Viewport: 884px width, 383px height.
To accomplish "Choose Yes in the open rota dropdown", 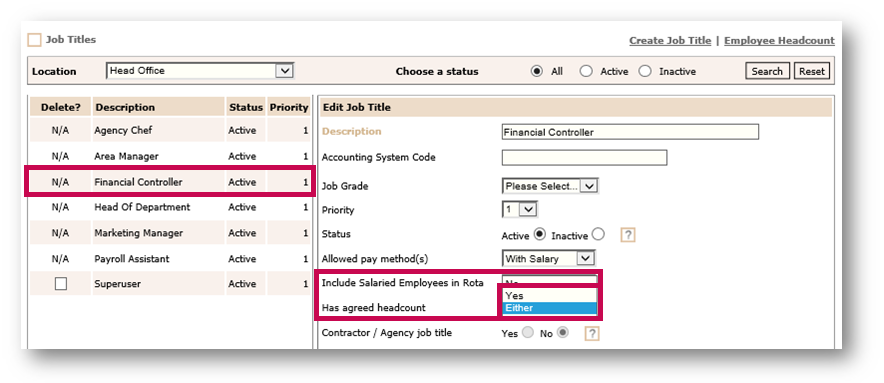I will tap(549, 296).
